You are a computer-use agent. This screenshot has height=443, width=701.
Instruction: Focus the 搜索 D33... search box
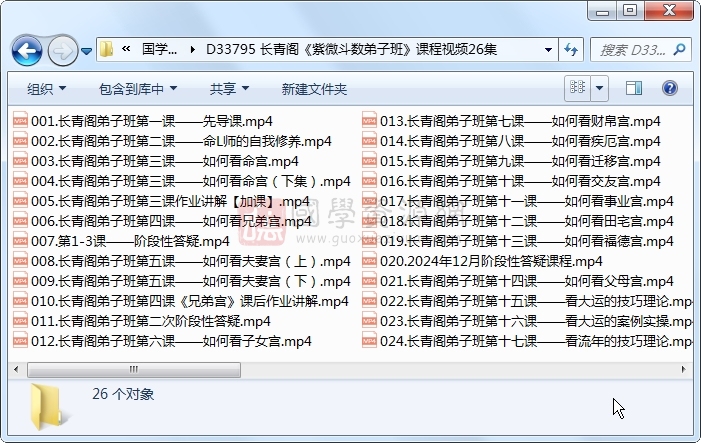pyautogui.click(x=632, y=50)
